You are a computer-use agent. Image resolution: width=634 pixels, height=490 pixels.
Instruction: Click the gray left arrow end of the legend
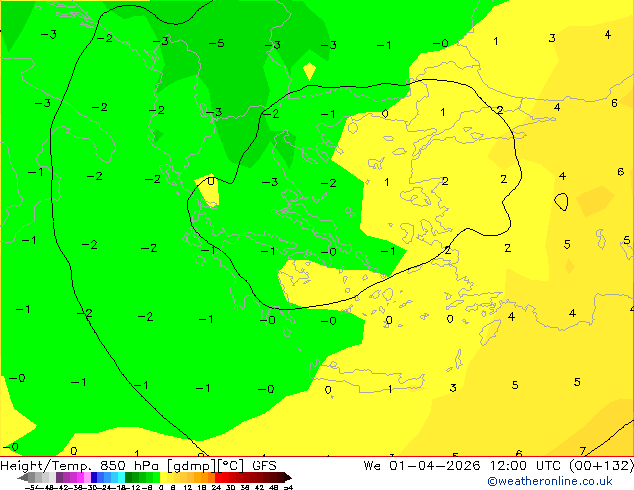coord(23,477)
